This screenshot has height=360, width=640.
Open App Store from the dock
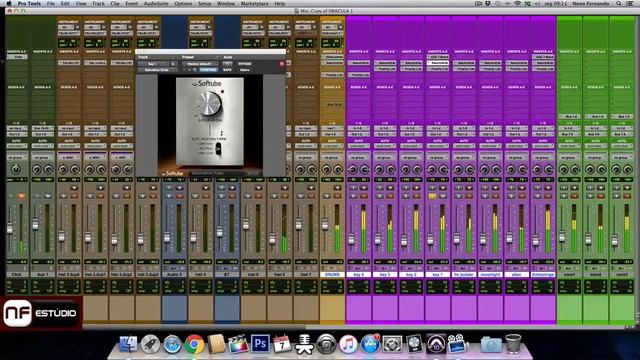coord(370,344)
